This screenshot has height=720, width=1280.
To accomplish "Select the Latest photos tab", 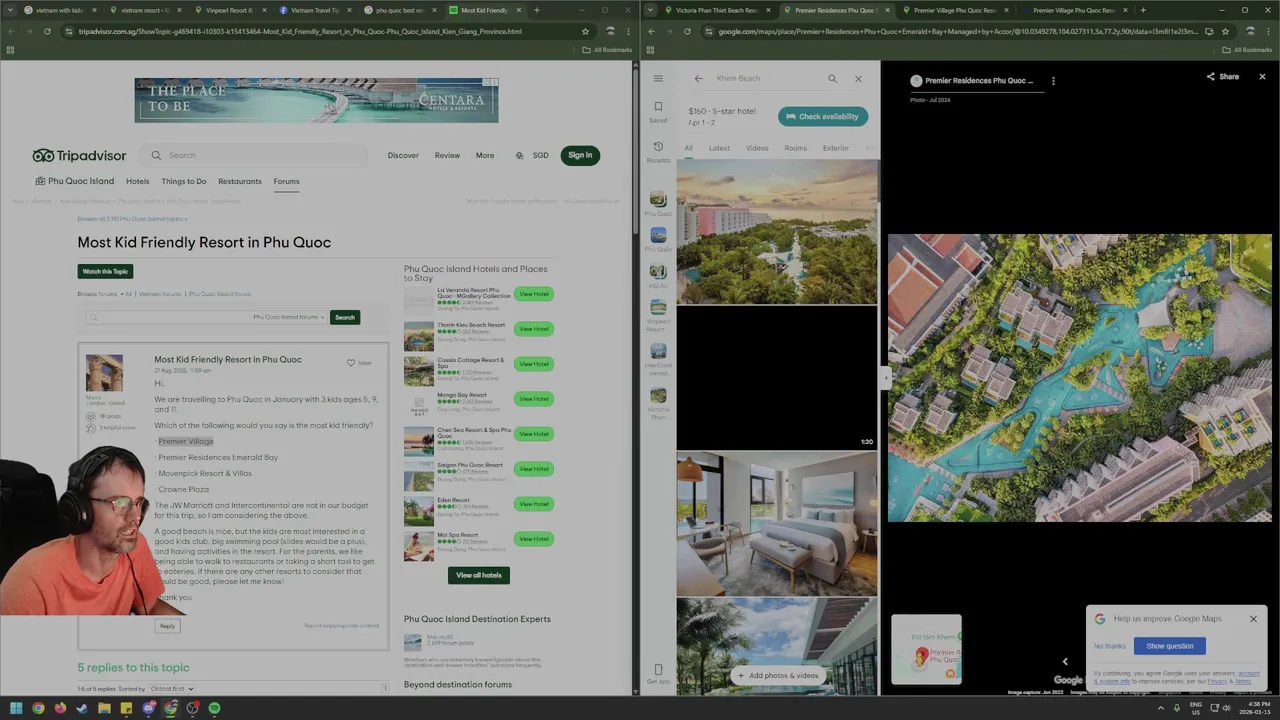I will (x=719, y=148).
